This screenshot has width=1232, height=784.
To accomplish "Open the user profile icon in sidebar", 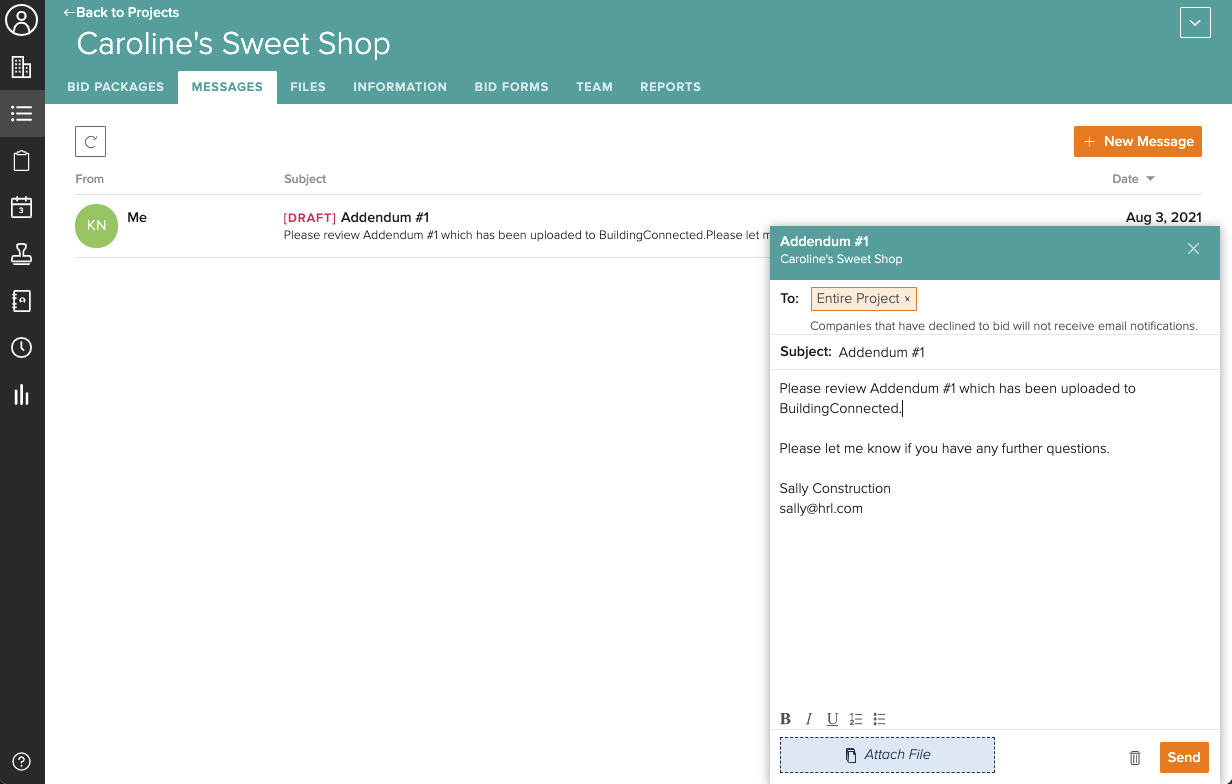I will pyautogui.click(x=21, y=20).
